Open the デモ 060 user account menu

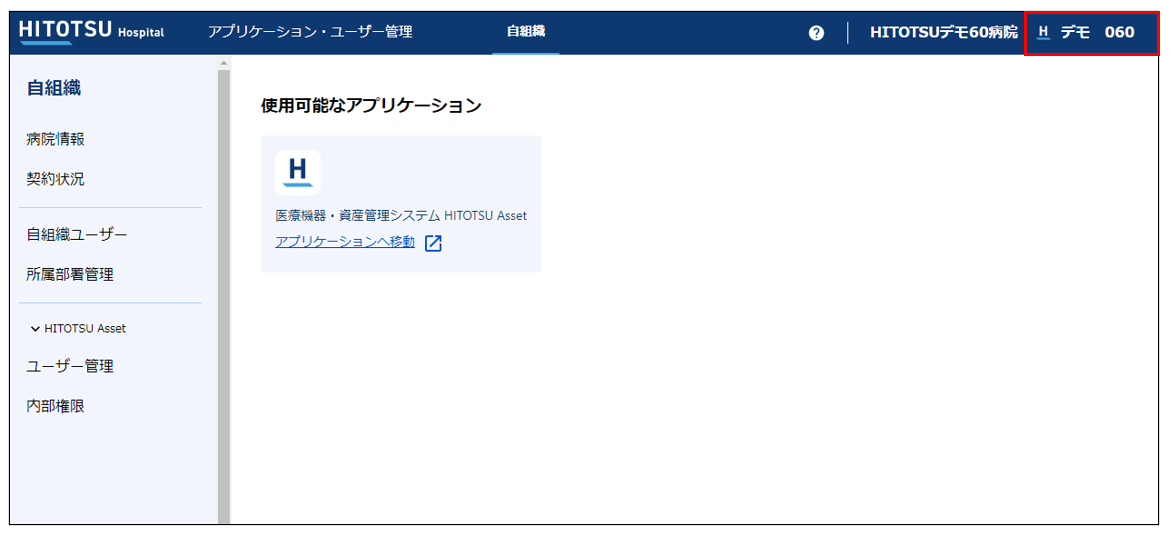[x=1091, y=34]
